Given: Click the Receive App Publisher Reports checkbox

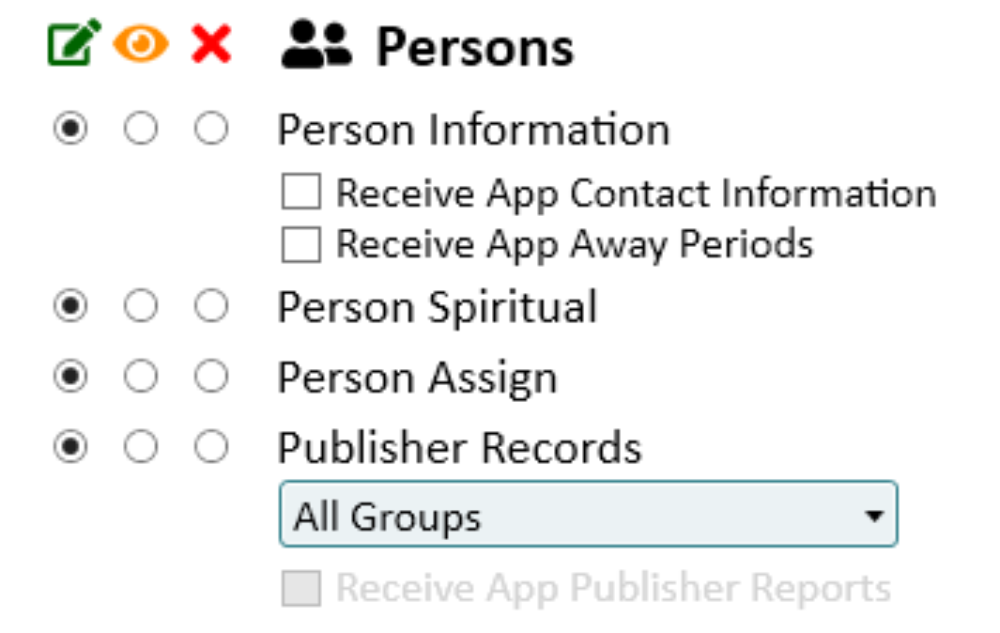Looking at the screenshot, I should tap(301, 589).
